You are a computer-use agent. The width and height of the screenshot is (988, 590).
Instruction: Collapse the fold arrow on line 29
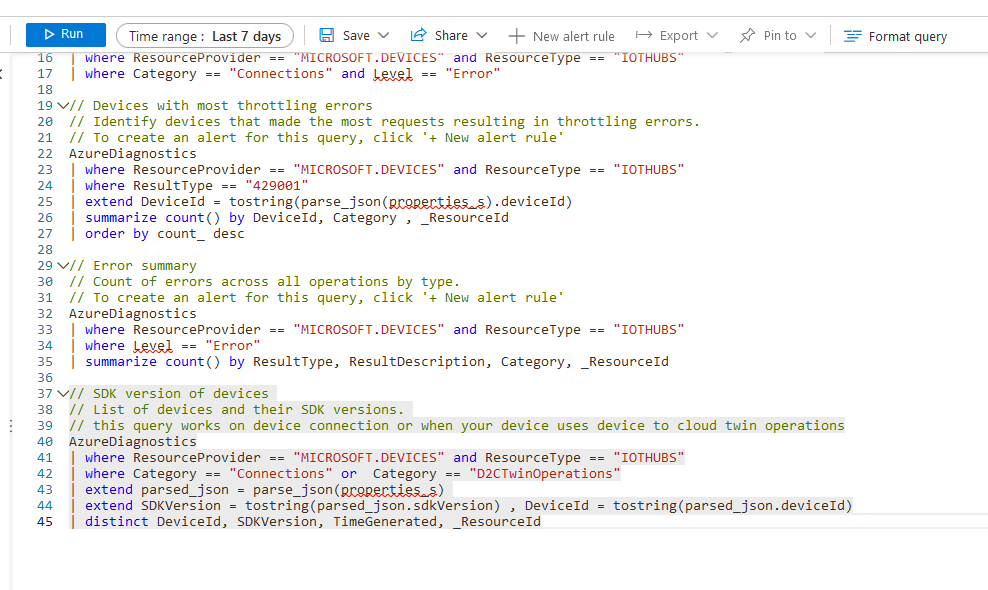(x=62, y=265)
